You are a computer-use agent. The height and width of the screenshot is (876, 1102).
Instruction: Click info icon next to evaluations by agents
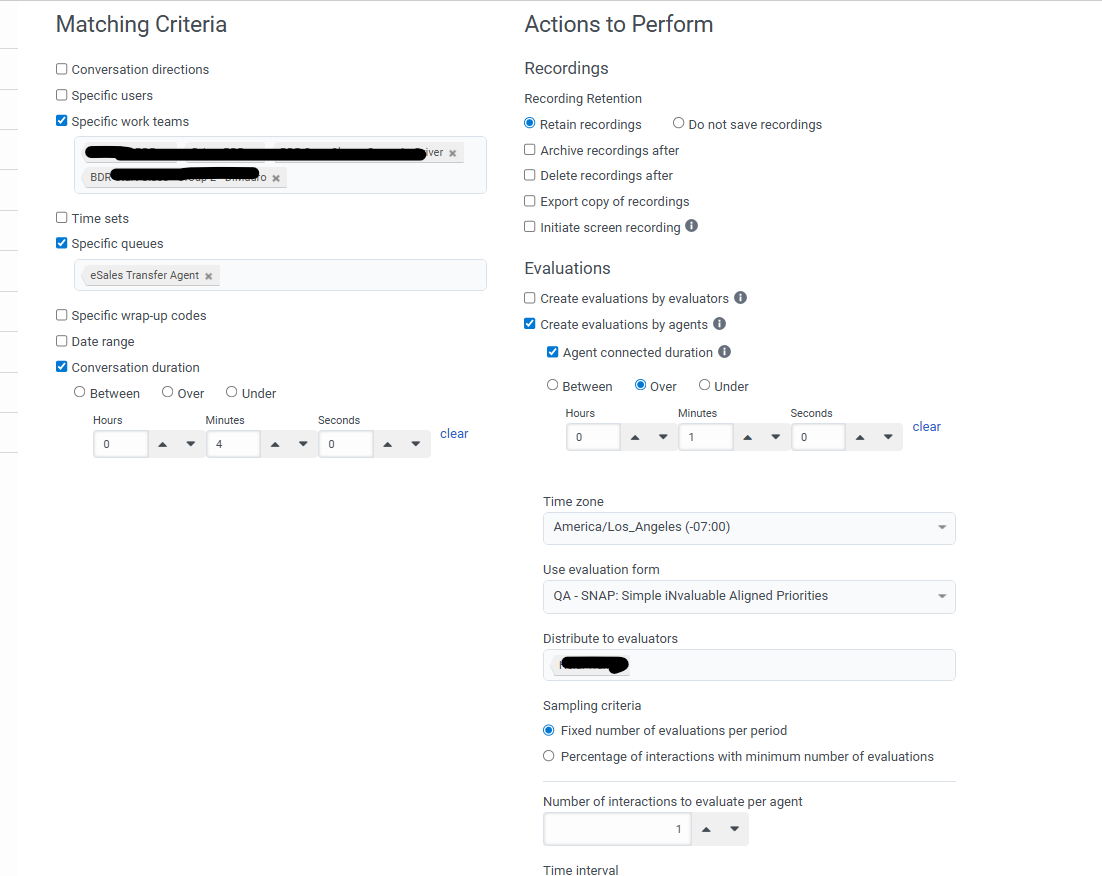[720, 324]
